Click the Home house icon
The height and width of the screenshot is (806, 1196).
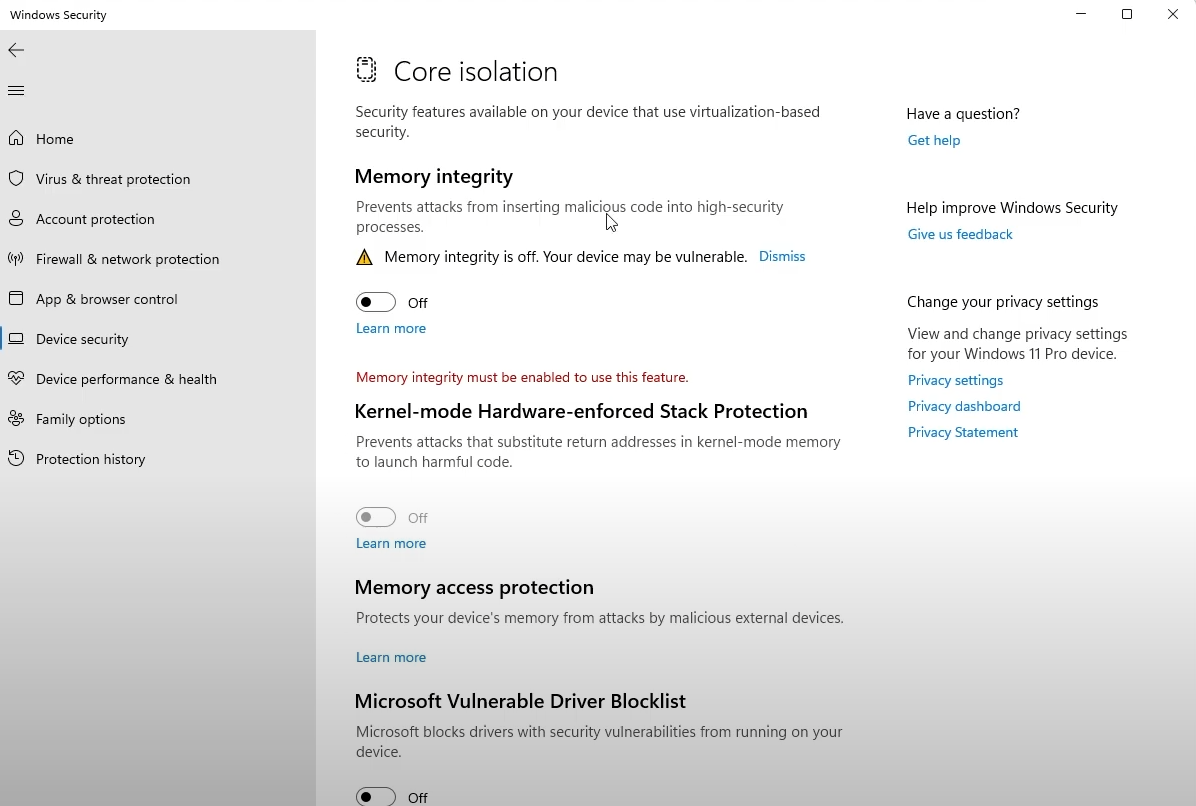(16, 138)
